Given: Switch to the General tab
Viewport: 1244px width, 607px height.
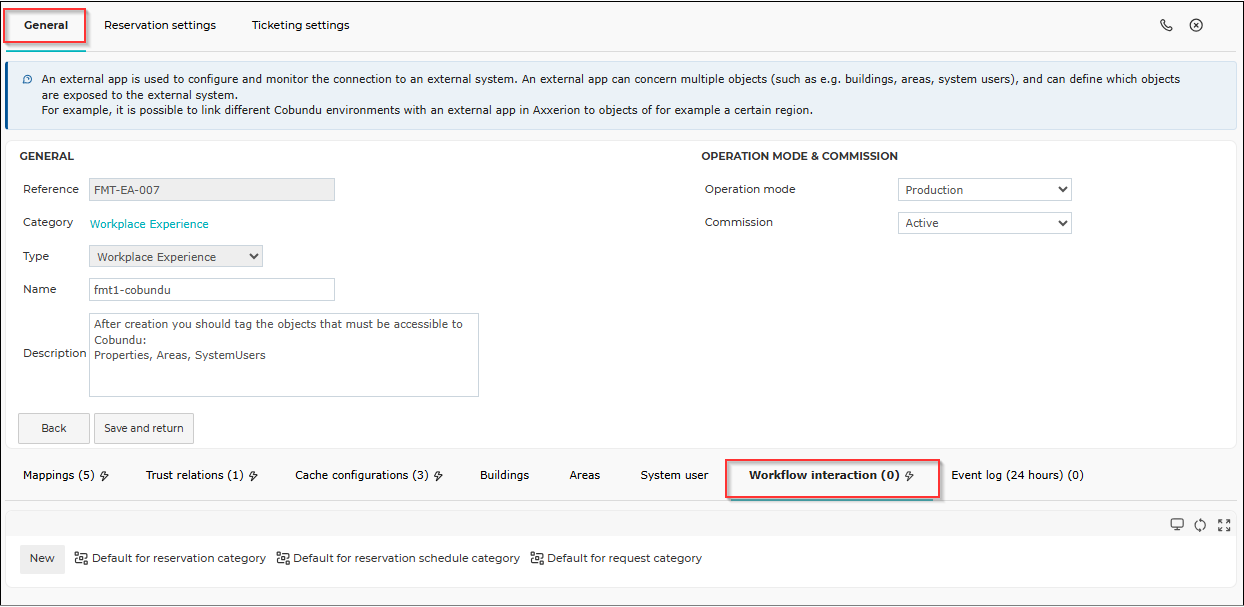Looking at the screenshot, I should point(46,25).
